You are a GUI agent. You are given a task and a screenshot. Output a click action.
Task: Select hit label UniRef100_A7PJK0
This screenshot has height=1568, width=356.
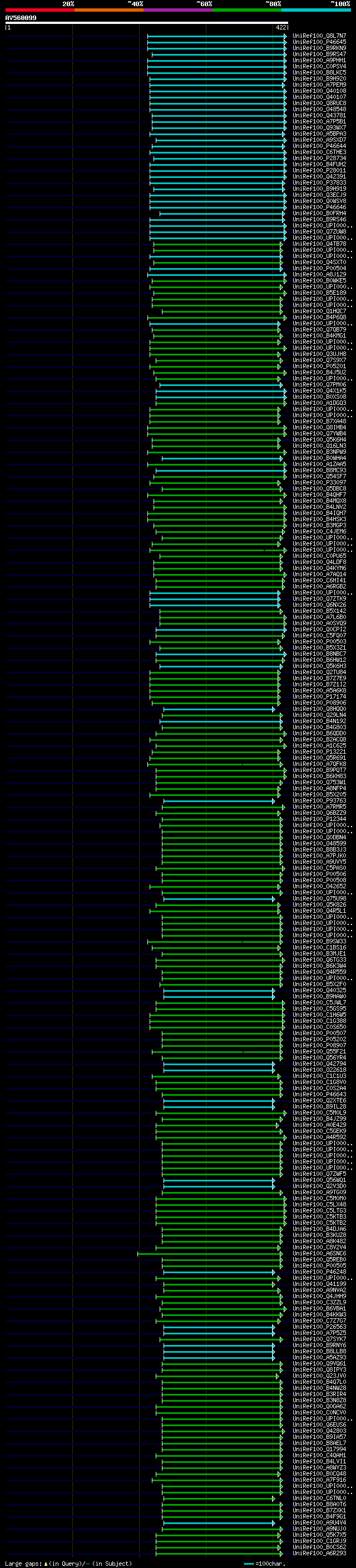point(319,856)
